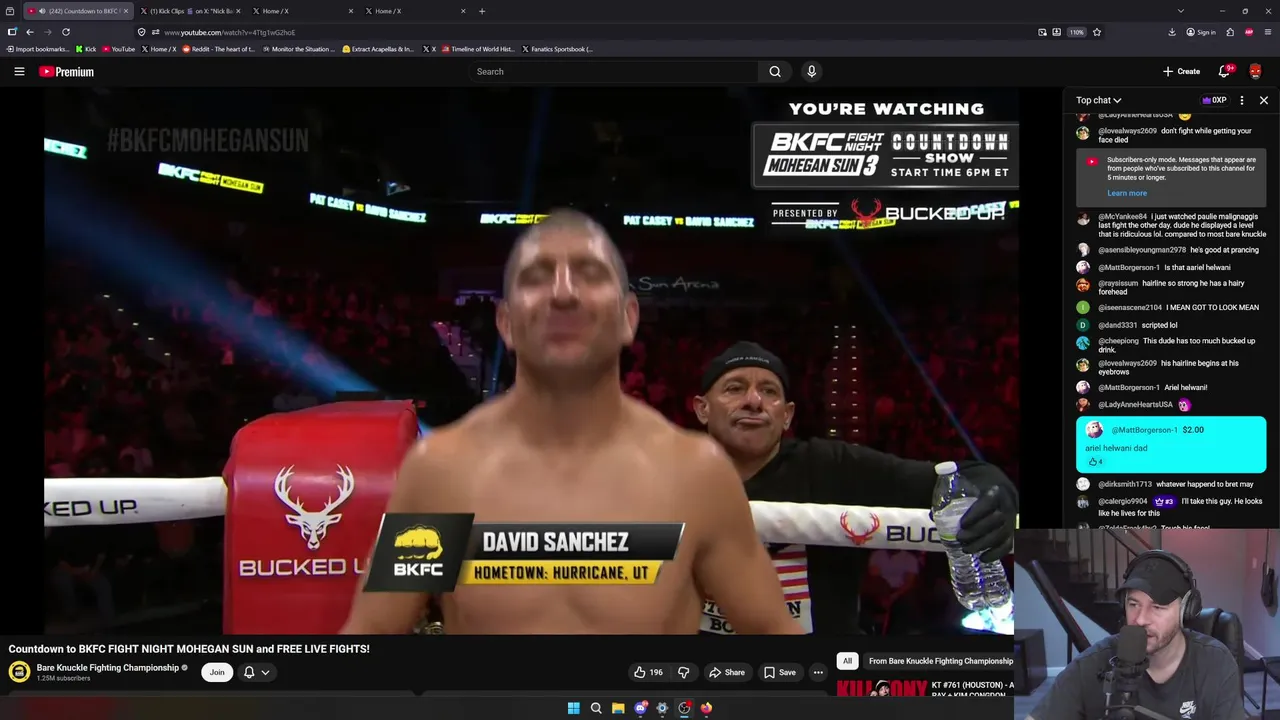
Task: Mute the YouTube tab via speaker icon
Action: pyautogui.click(x=42, y=11)
